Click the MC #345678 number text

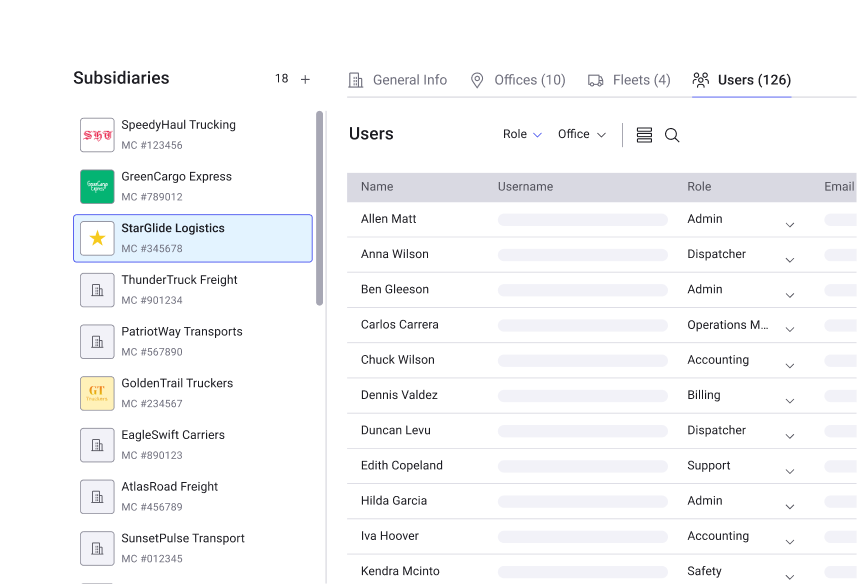click(x=152, y=249)
